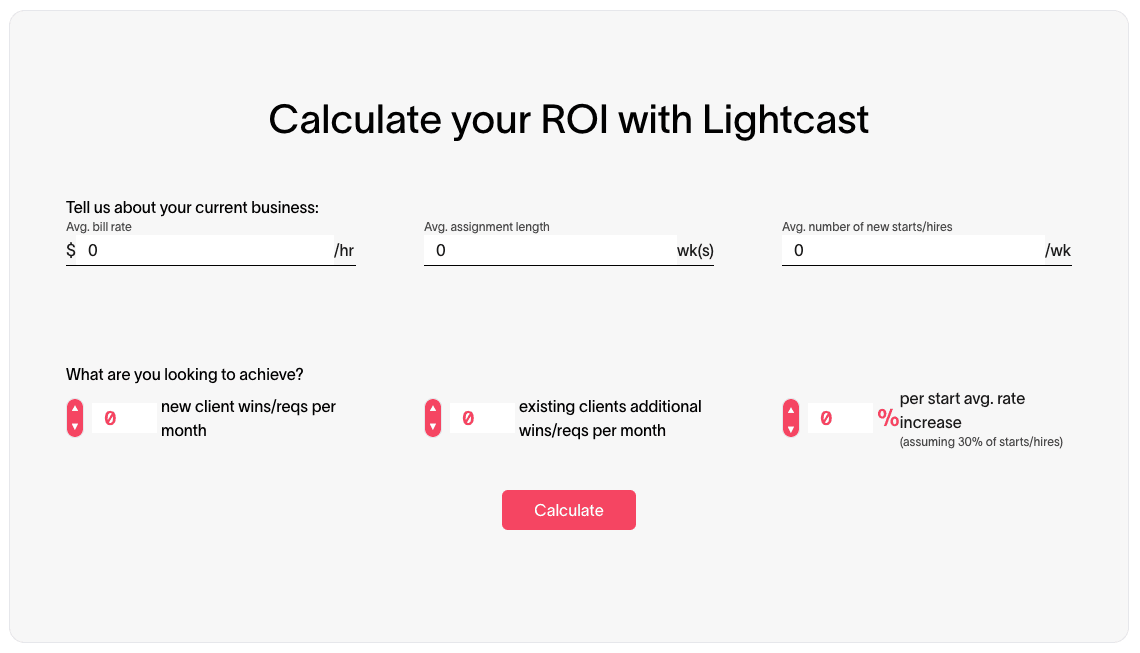1140x653 pixels.
Task: Select the existing clients wins number box
Action: (482, 418)
